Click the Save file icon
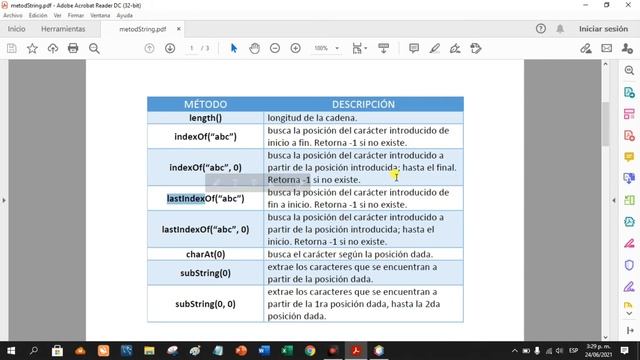This screenshot has height=360, width=640. pyautogui.click(x=12, y=49)
